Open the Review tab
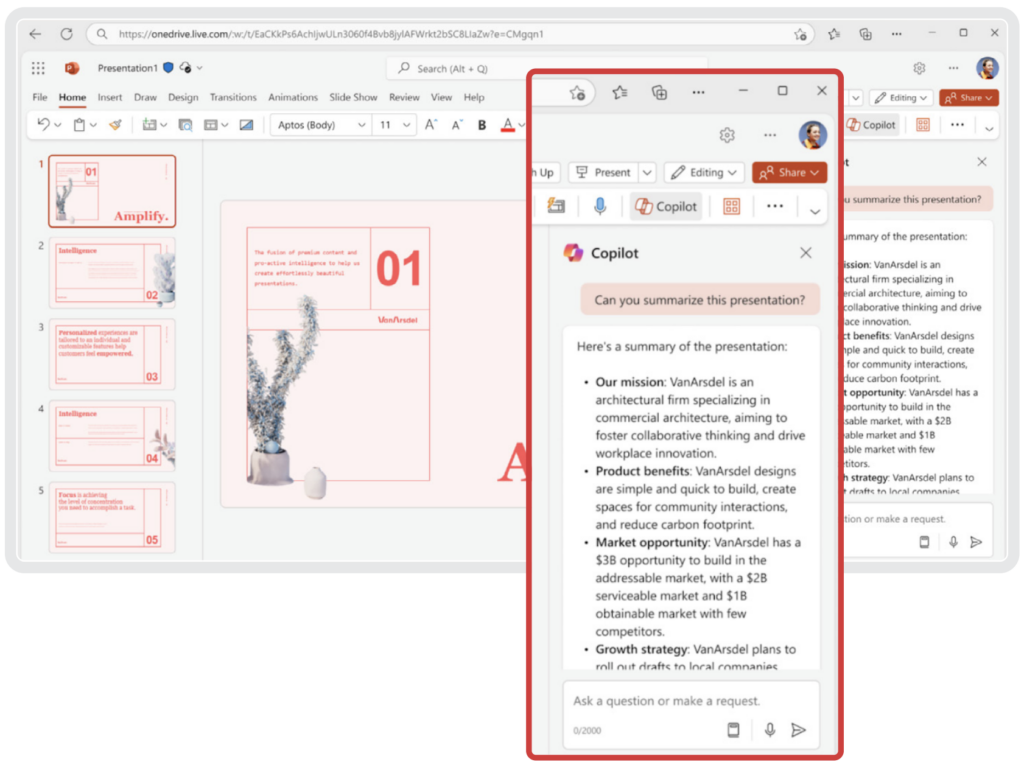The height and width of the screenshot is (762, 1024). coord(404,97)
